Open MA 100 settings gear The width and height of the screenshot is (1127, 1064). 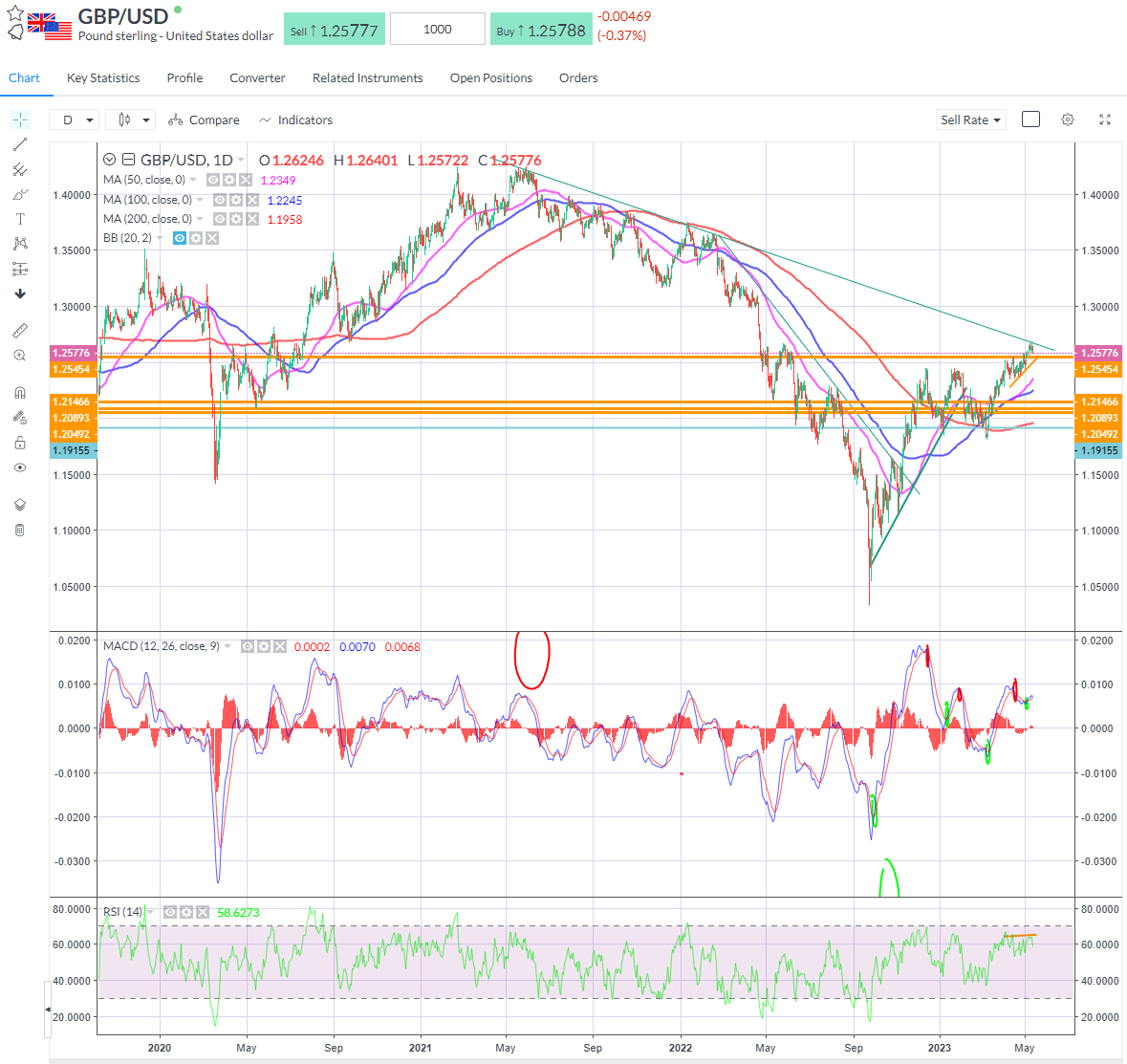click(x=236, y=200)
